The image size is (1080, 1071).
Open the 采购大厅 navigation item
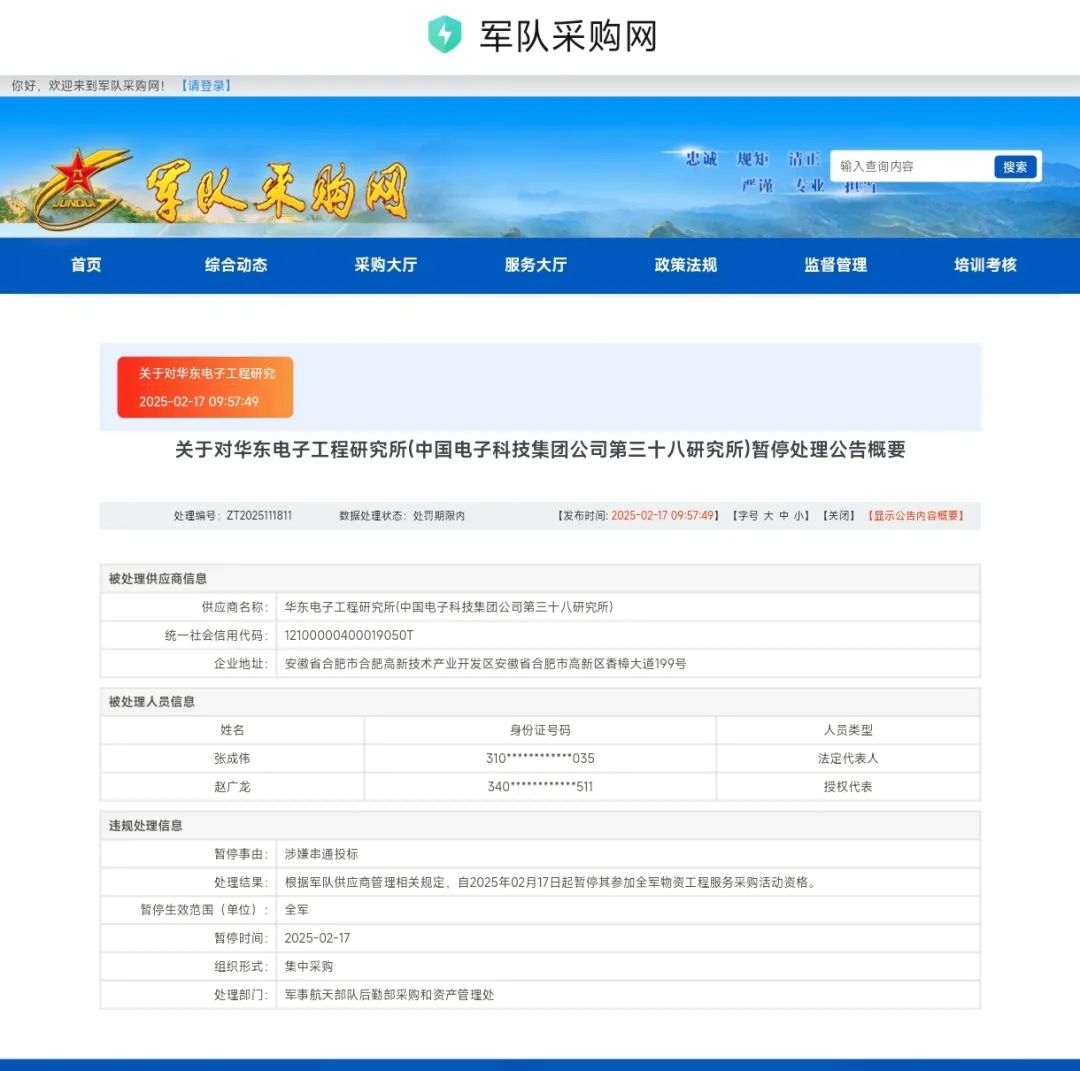[386, 265]
